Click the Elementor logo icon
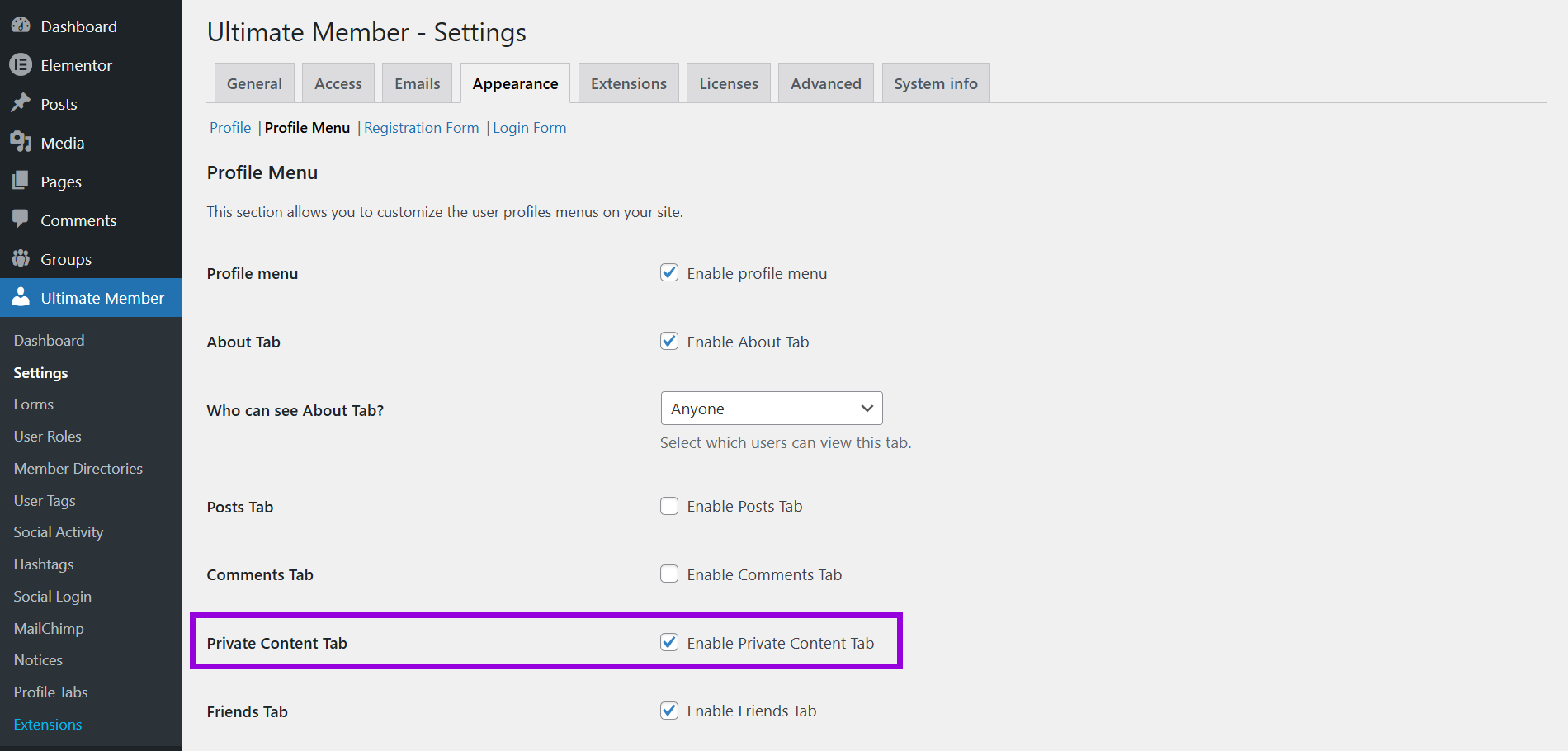The image size is (1568, 751). click(x=21, y=64)
